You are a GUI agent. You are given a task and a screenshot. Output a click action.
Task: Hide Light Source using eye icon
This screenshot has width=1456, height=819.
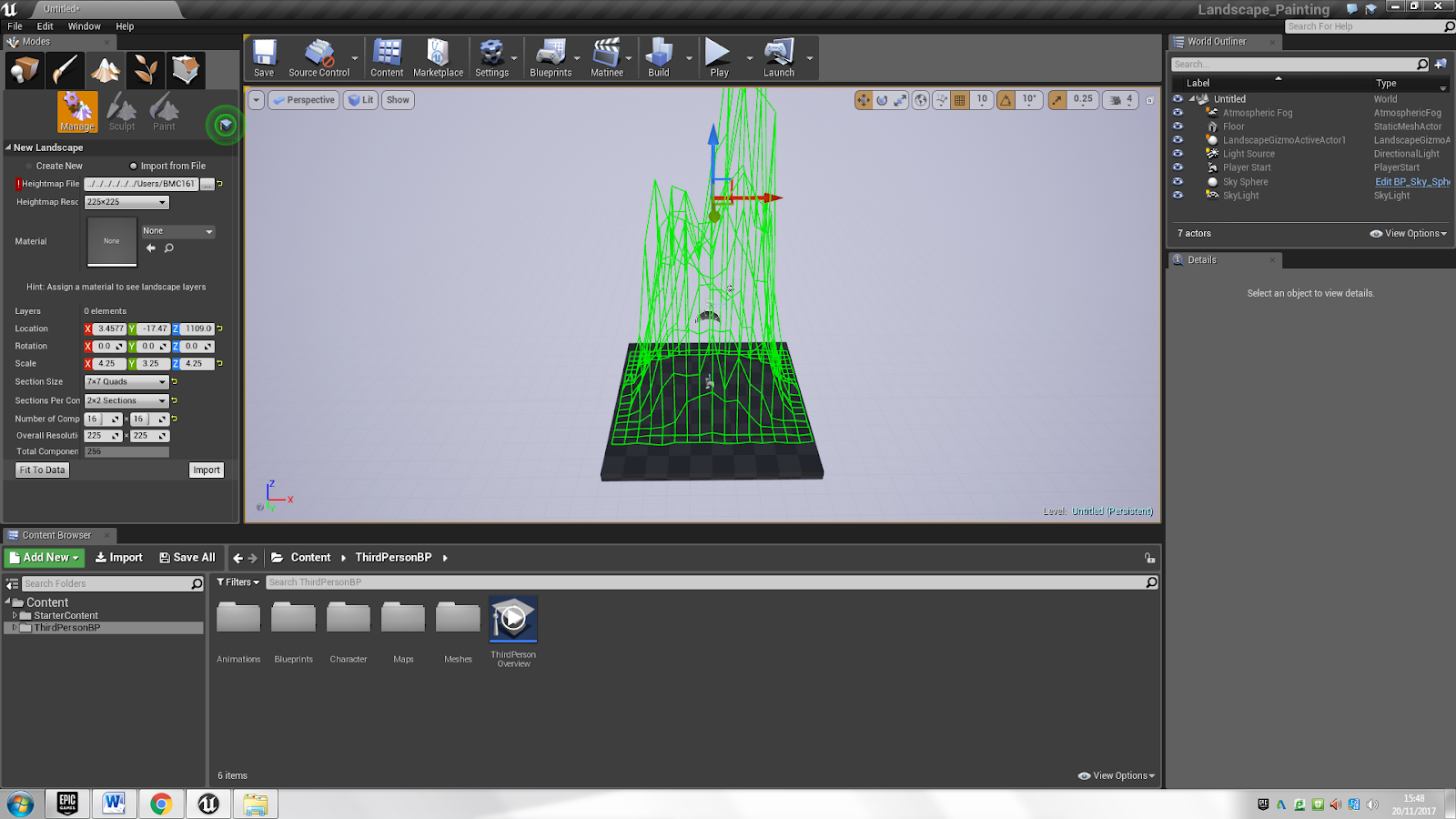tap(1178, 154)
